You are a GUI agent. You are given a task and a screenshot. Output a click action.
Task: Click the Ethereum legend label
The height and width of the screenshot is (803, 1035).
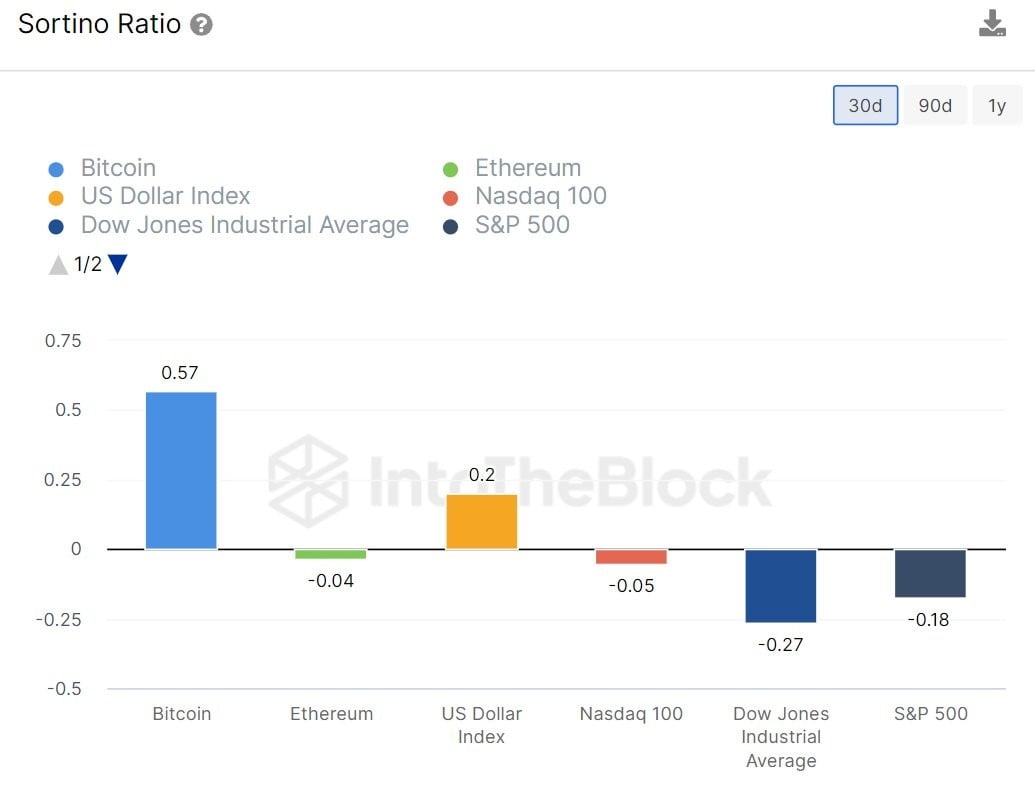tap(528, 168)
